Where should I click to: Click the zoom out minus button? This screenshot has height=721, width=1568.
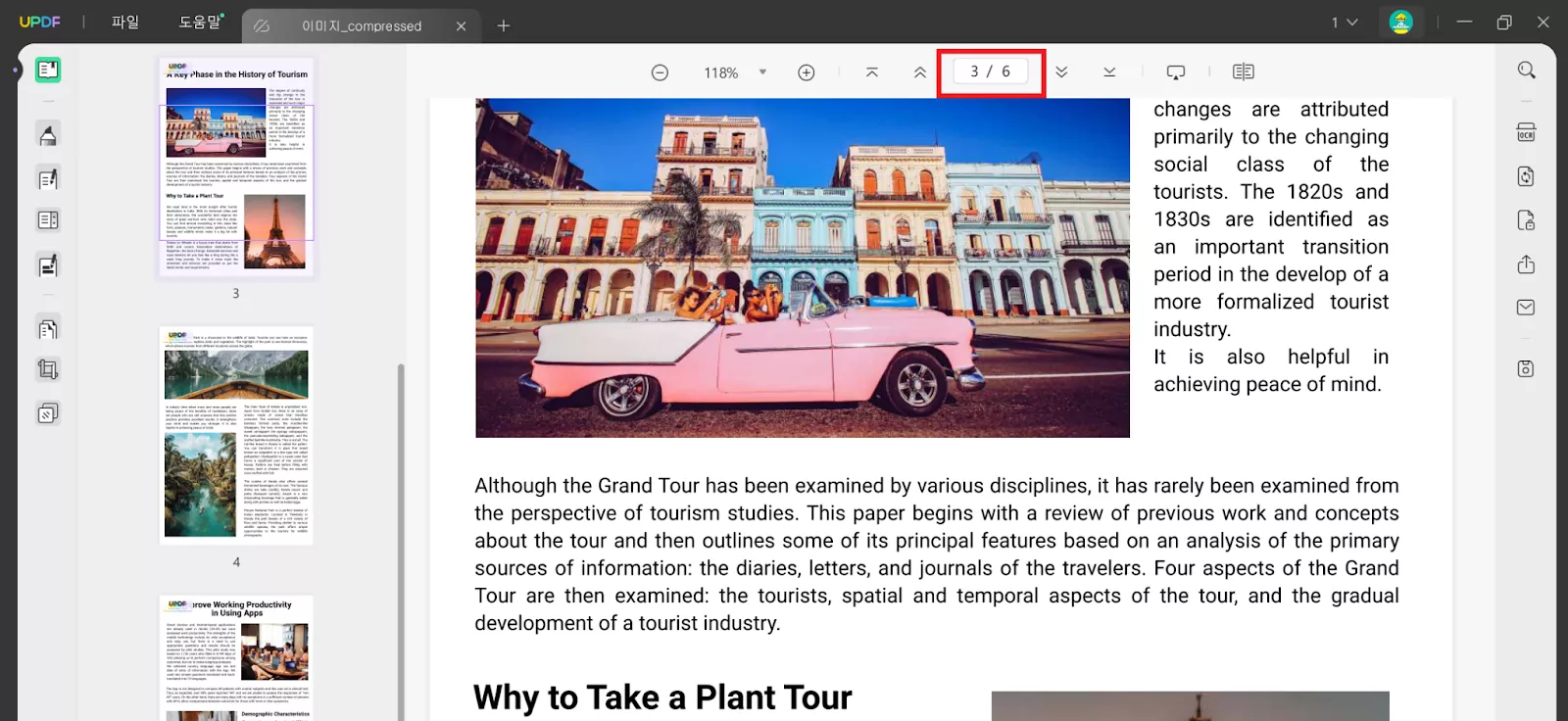(x=660, y=72)
